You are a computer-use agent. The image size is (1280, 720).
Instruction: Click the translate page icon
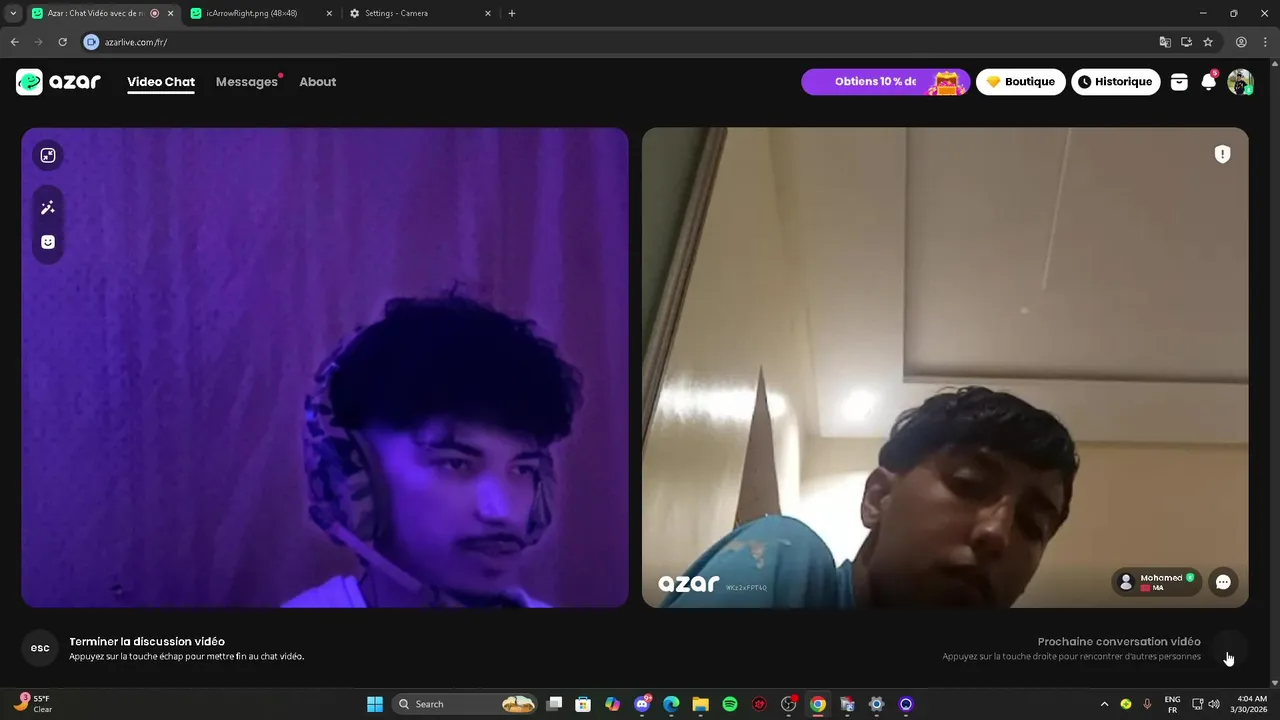(1165, 42)
